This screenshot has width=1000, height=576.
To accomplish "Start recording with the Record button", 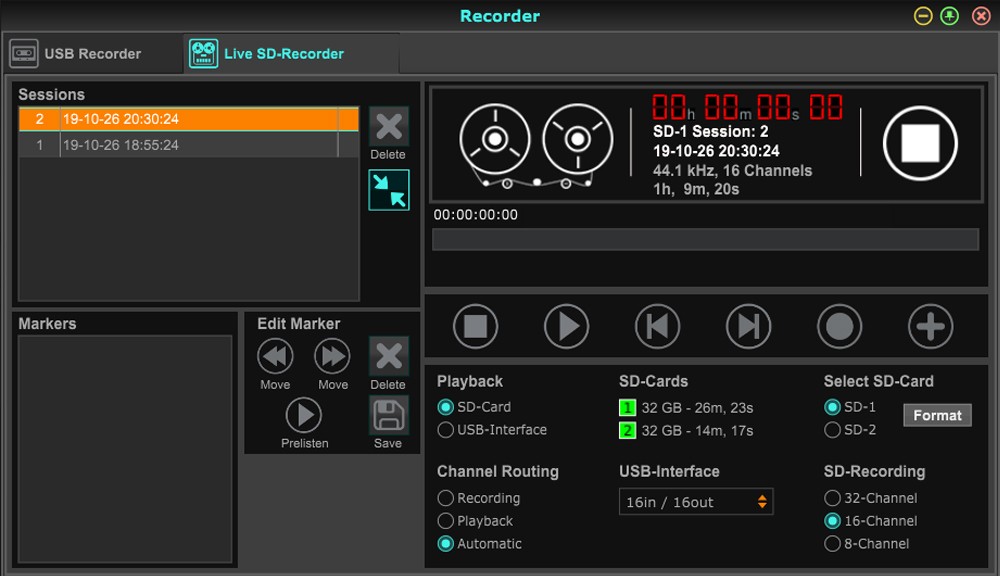I will click(839, 327).
